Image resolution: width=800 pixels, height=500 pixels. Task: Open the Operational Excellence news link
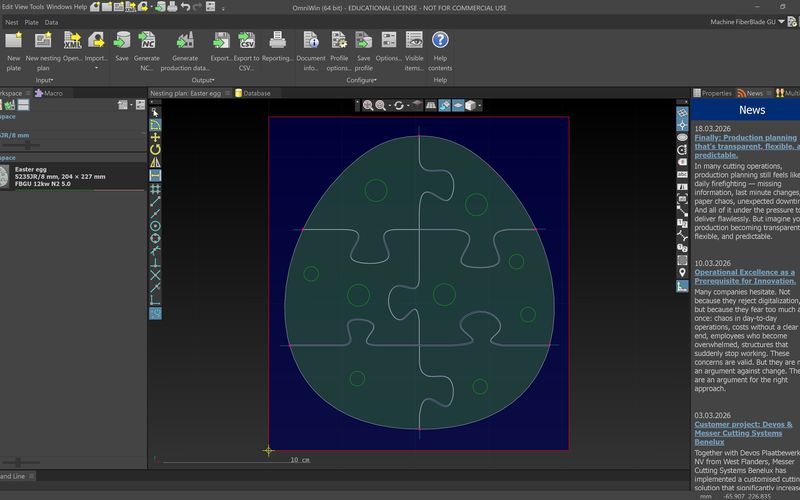pos(745,277)
